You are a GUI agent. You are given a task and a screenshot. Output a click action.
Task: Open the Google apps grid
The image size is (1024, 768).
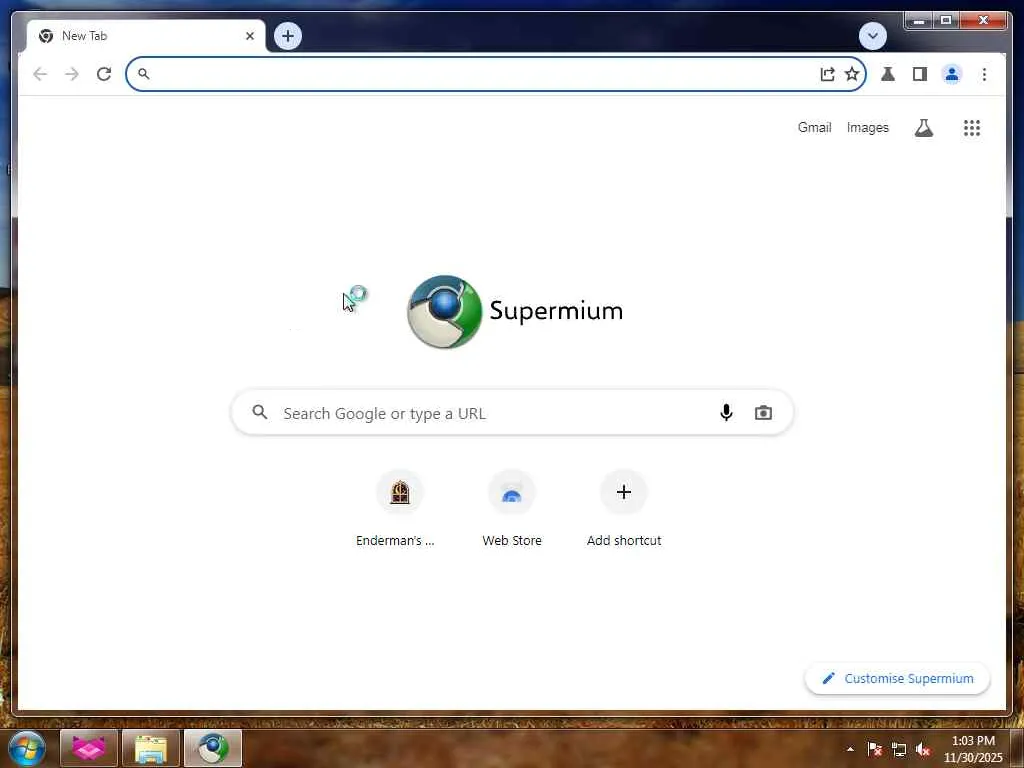(972, 128)
